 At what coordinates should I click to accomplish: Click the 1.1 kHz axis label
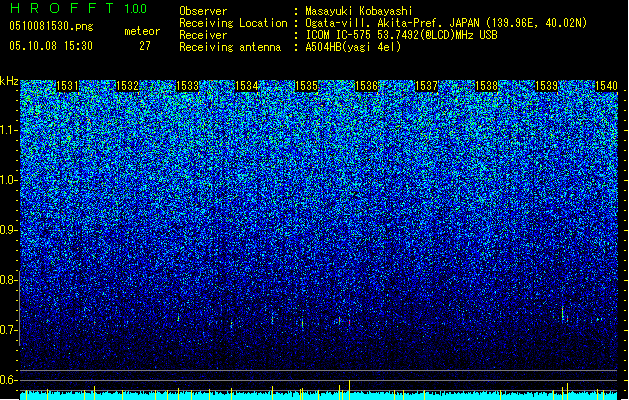(9, 130)
